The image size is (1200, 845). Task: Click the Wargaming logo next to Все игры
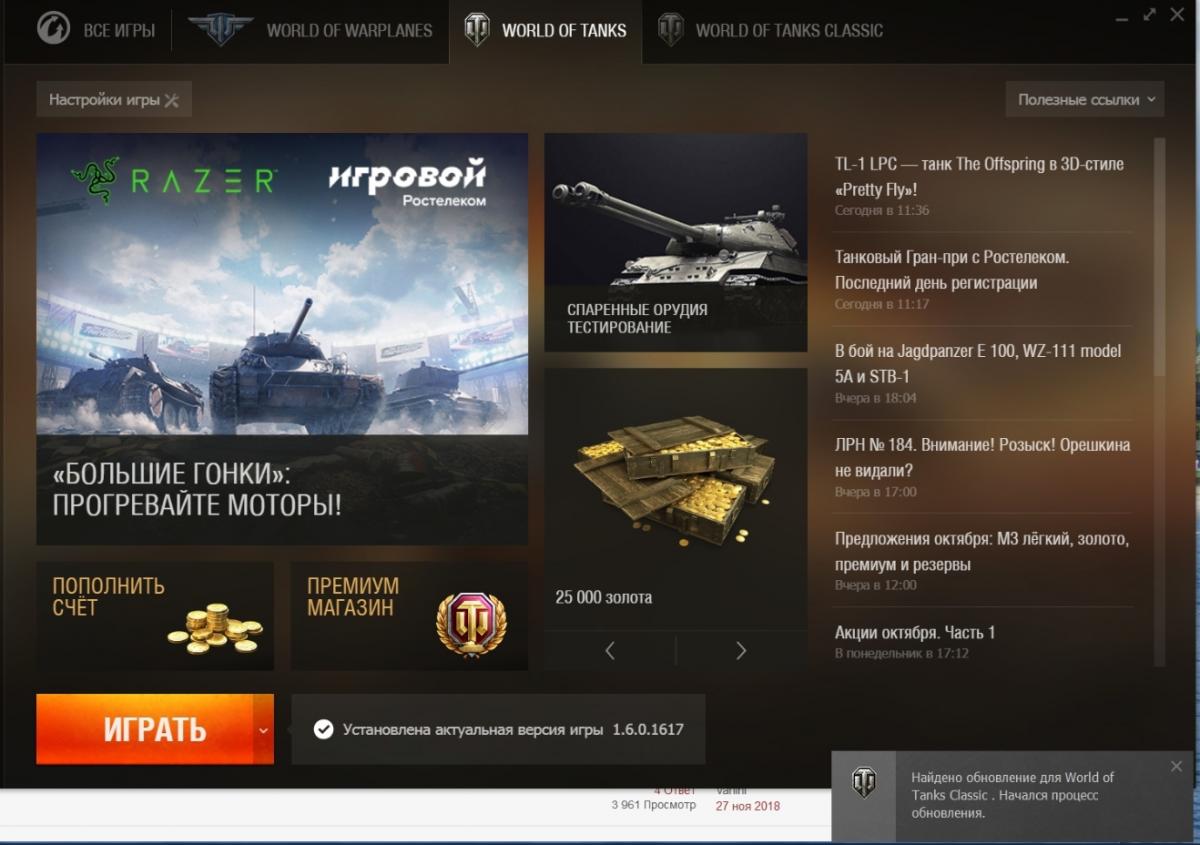54,29
